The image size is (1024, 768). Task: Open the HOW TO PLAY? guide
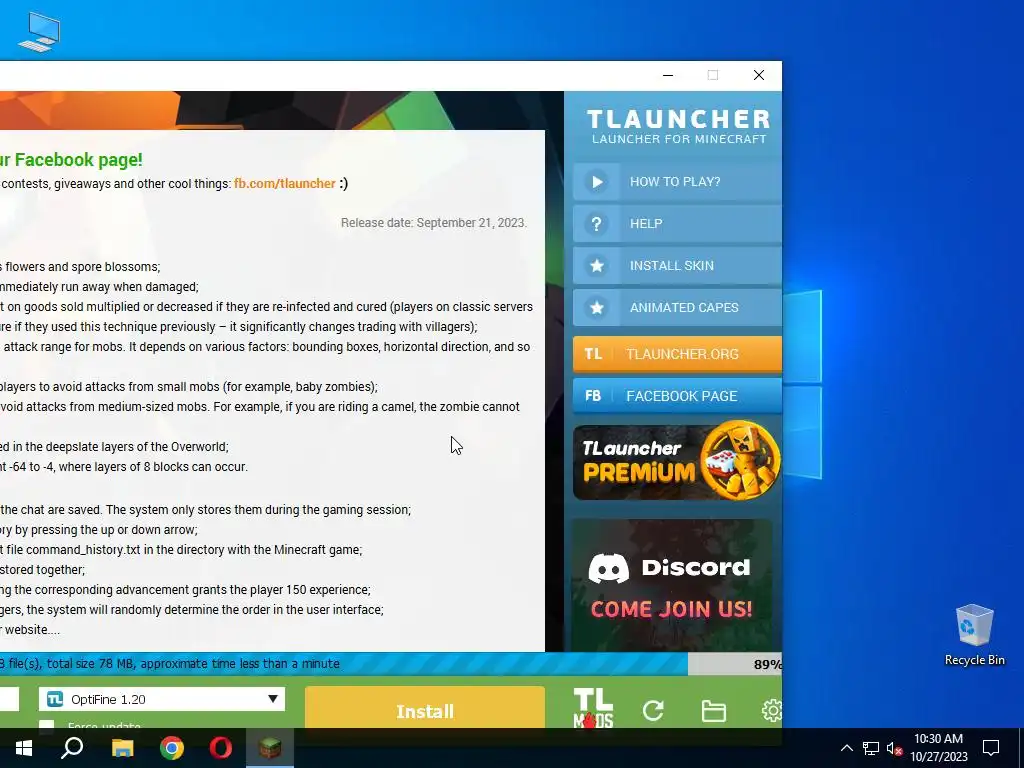click(x=677, y=182)
